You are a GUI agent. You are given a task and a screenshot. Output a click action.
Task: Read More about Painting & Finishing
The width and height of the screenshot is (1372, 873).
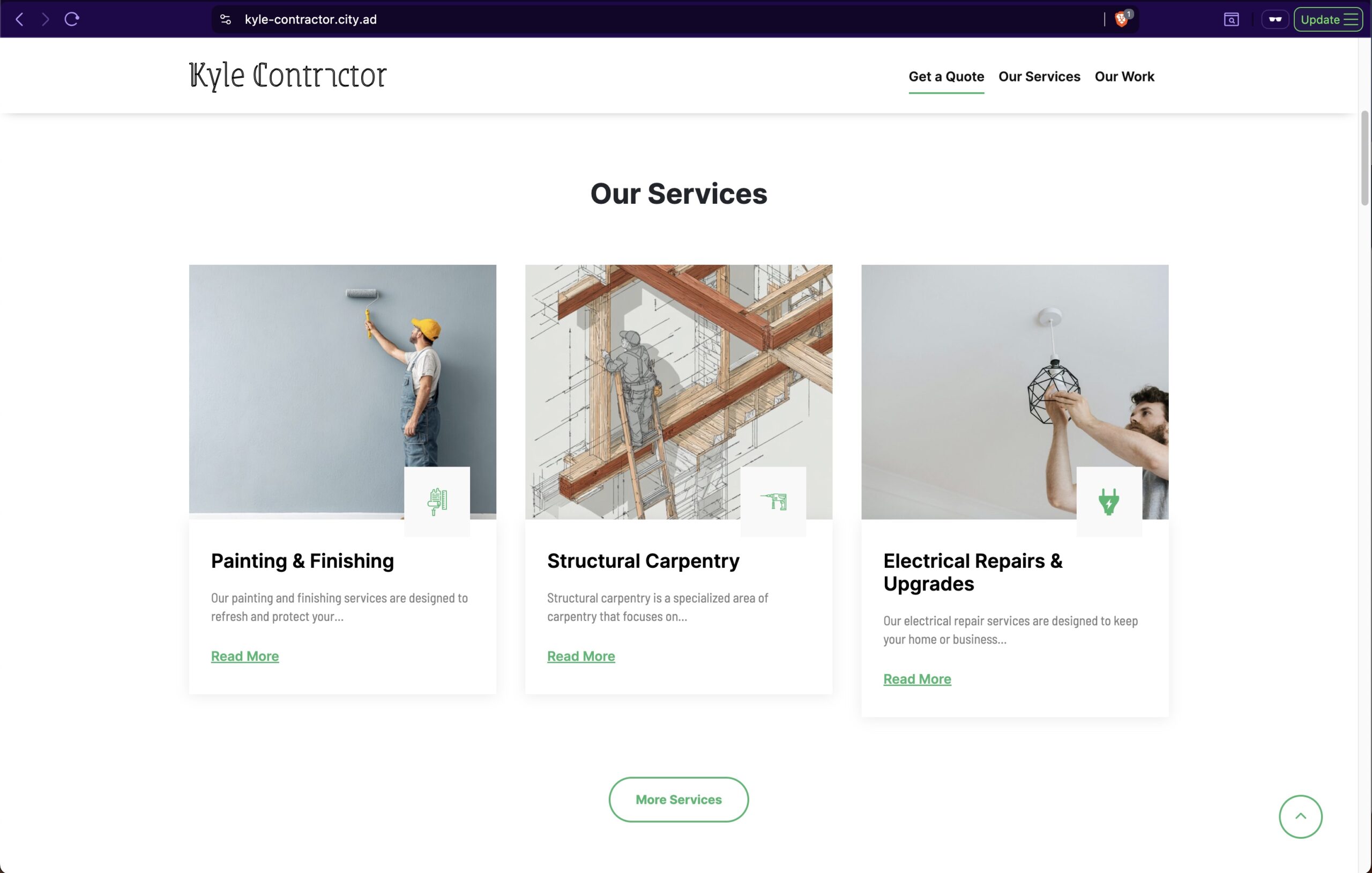tap(245, 656)
